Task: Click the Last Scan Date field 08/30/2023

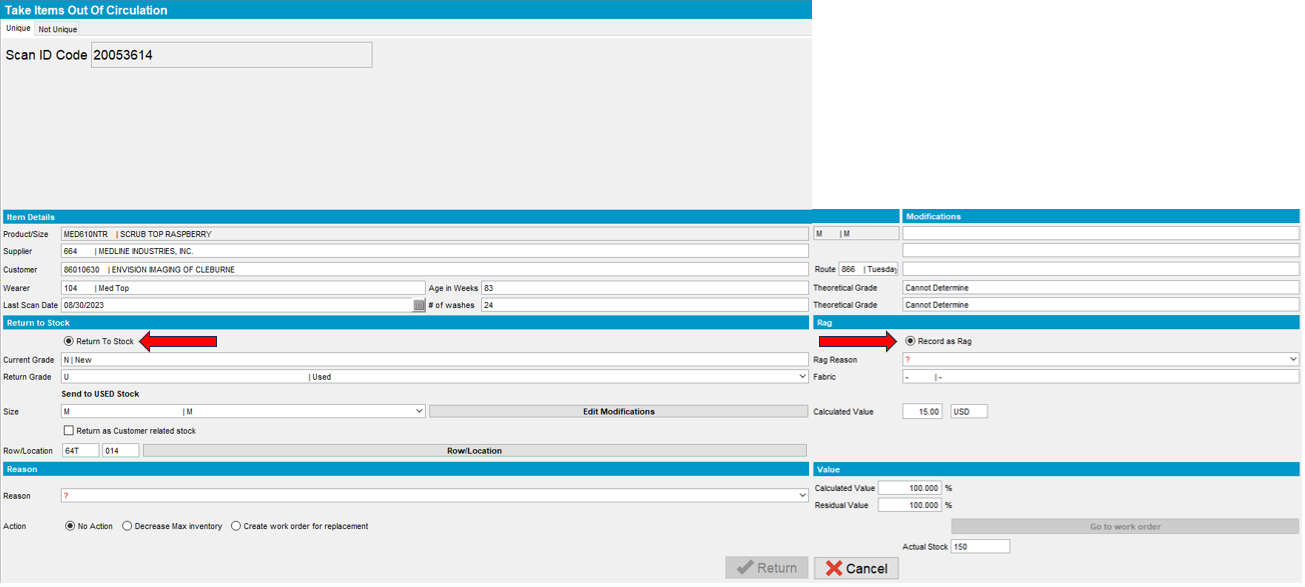Action: click(236, 305)
